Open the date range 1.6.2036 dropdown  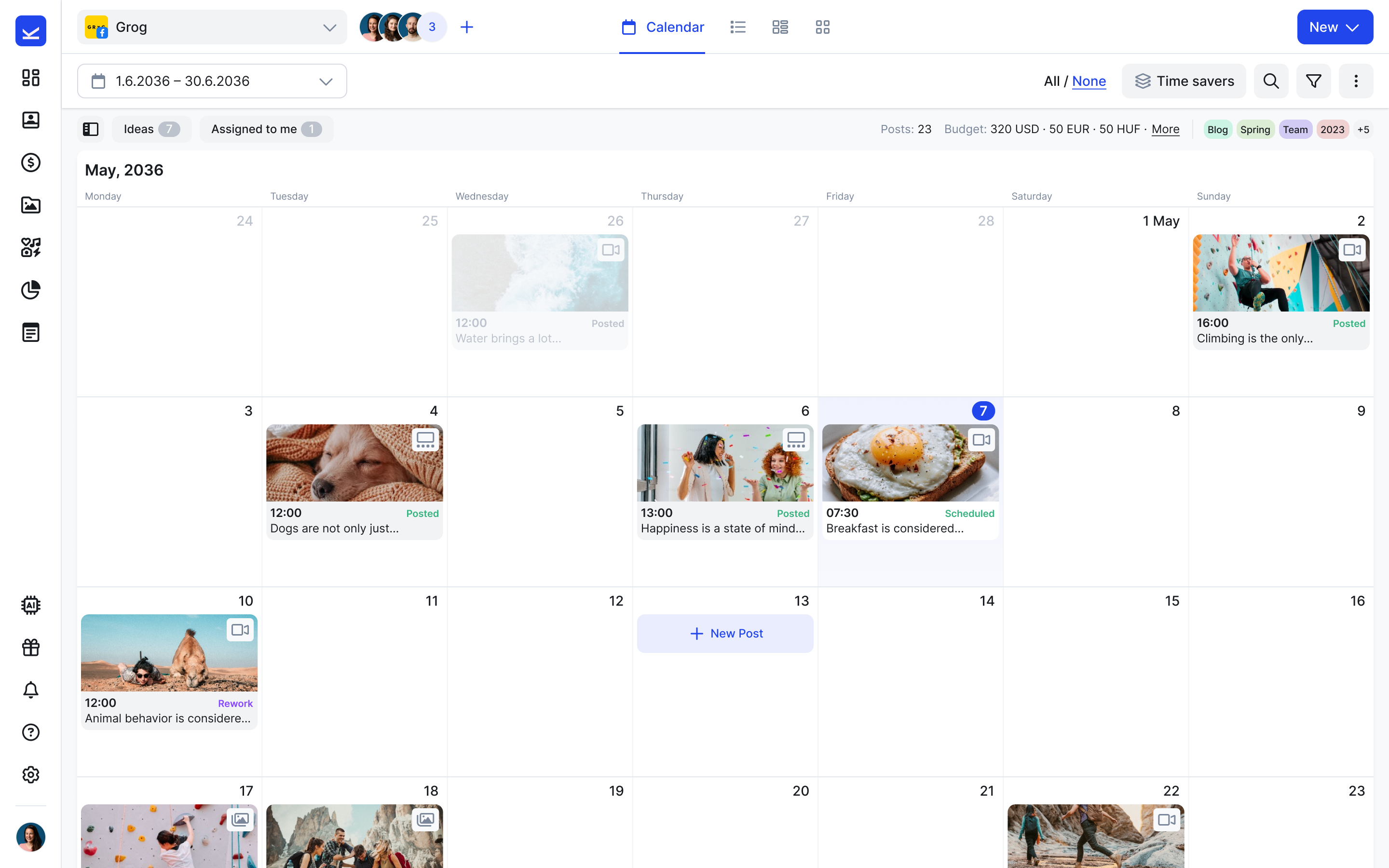pos(212,81)
